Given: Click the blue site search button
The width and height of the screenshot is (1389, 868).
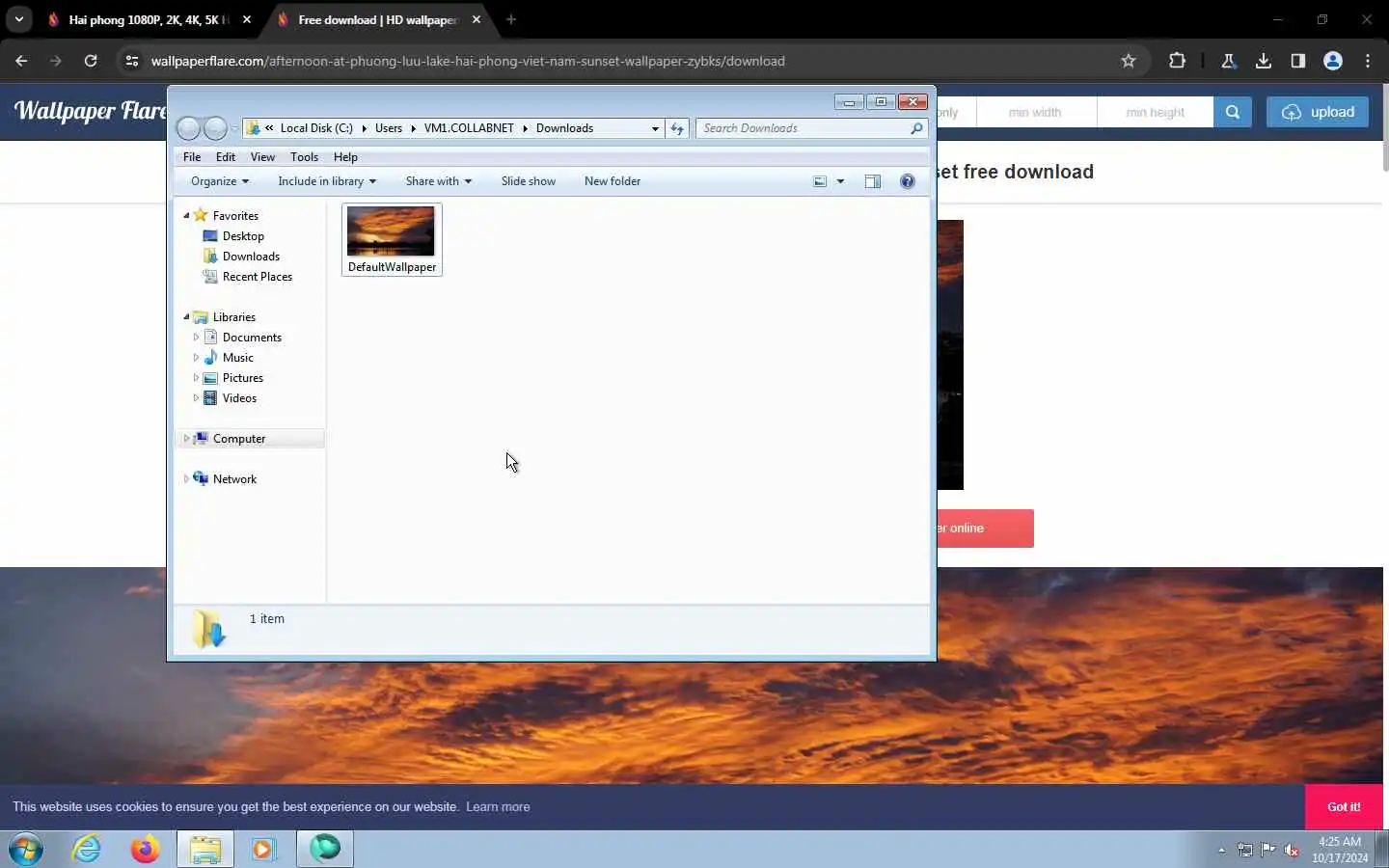Looking at the screenshot, I should tap(1233, 112).
